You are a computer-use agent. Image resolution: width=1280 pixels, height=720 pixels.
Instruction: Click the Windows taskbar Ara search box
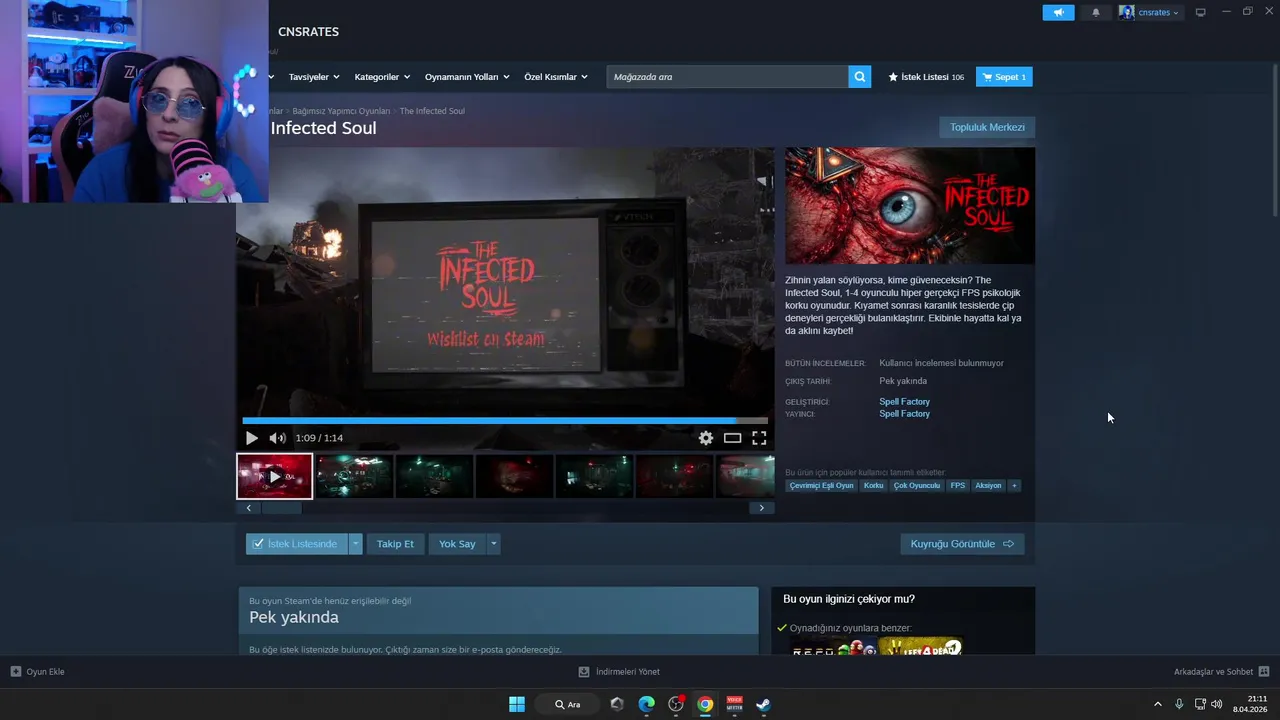(x=567, y=704)
